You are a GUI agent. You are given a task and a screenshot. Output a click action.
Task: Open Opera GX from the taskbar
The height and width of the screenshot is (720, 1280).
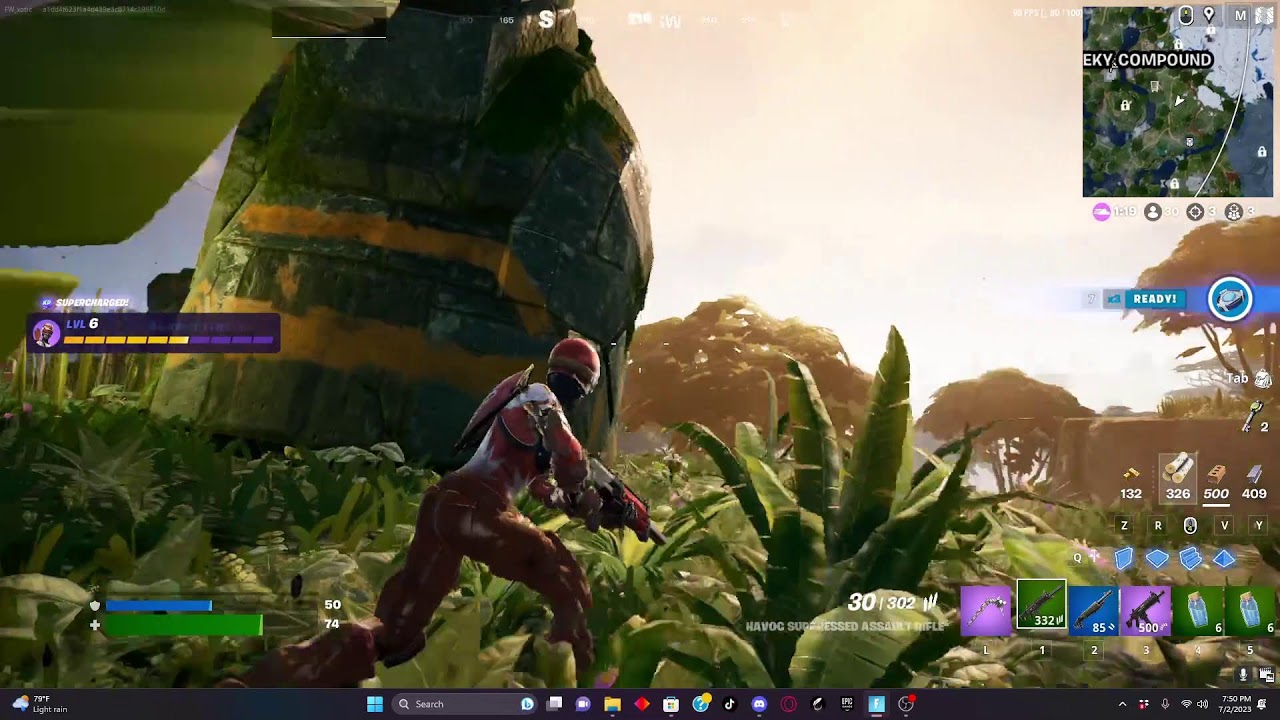788,704
